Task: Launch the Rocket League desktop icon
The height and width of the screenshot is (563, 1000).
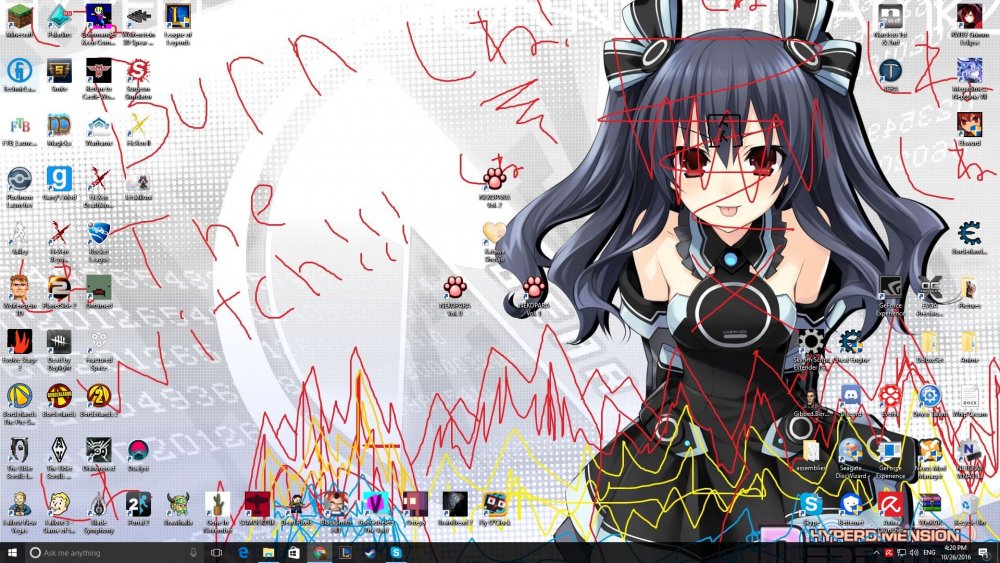Action: pos(99,234)
